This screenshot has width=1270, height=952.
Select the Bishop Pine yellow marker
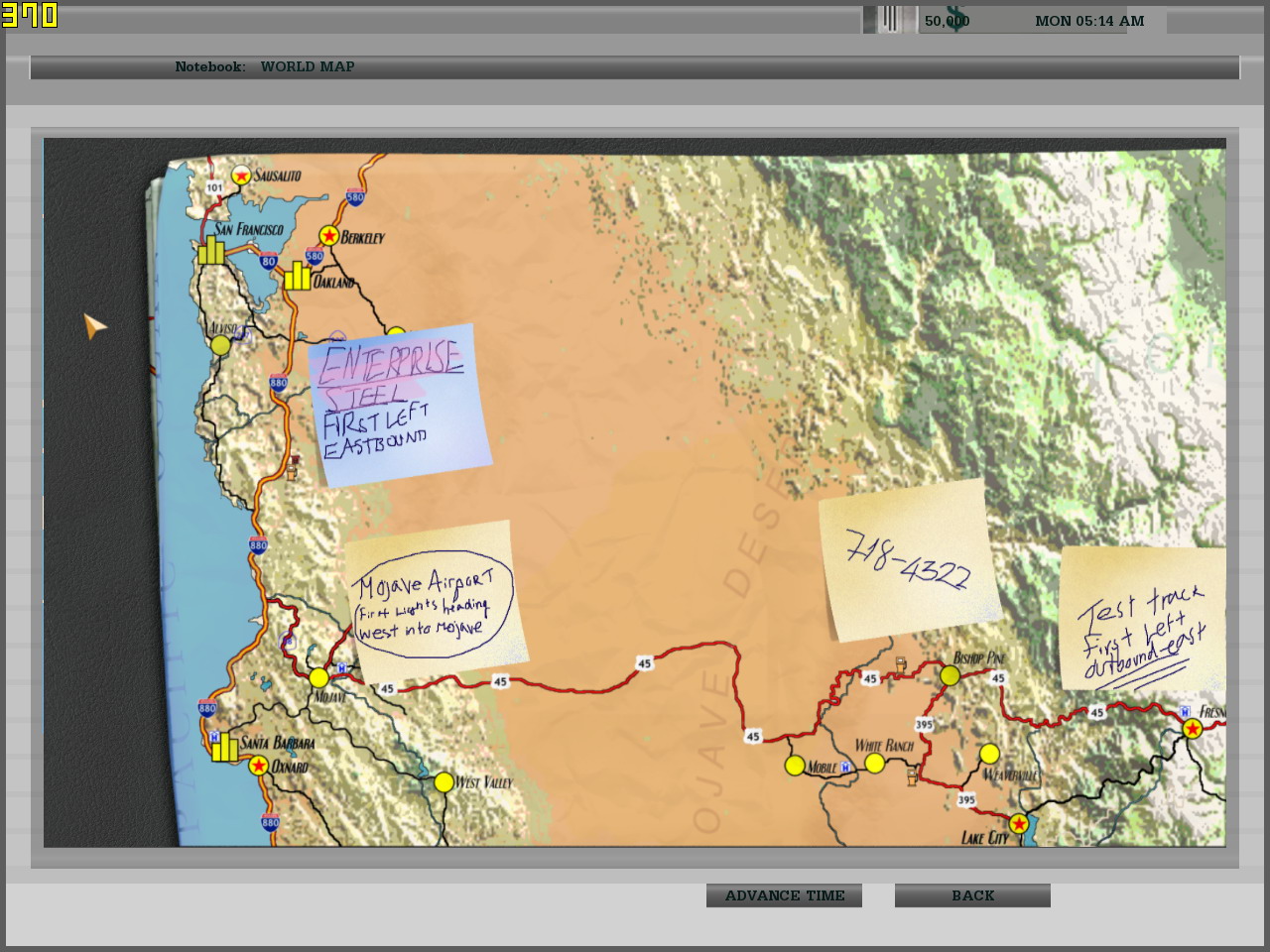point(950,675)
